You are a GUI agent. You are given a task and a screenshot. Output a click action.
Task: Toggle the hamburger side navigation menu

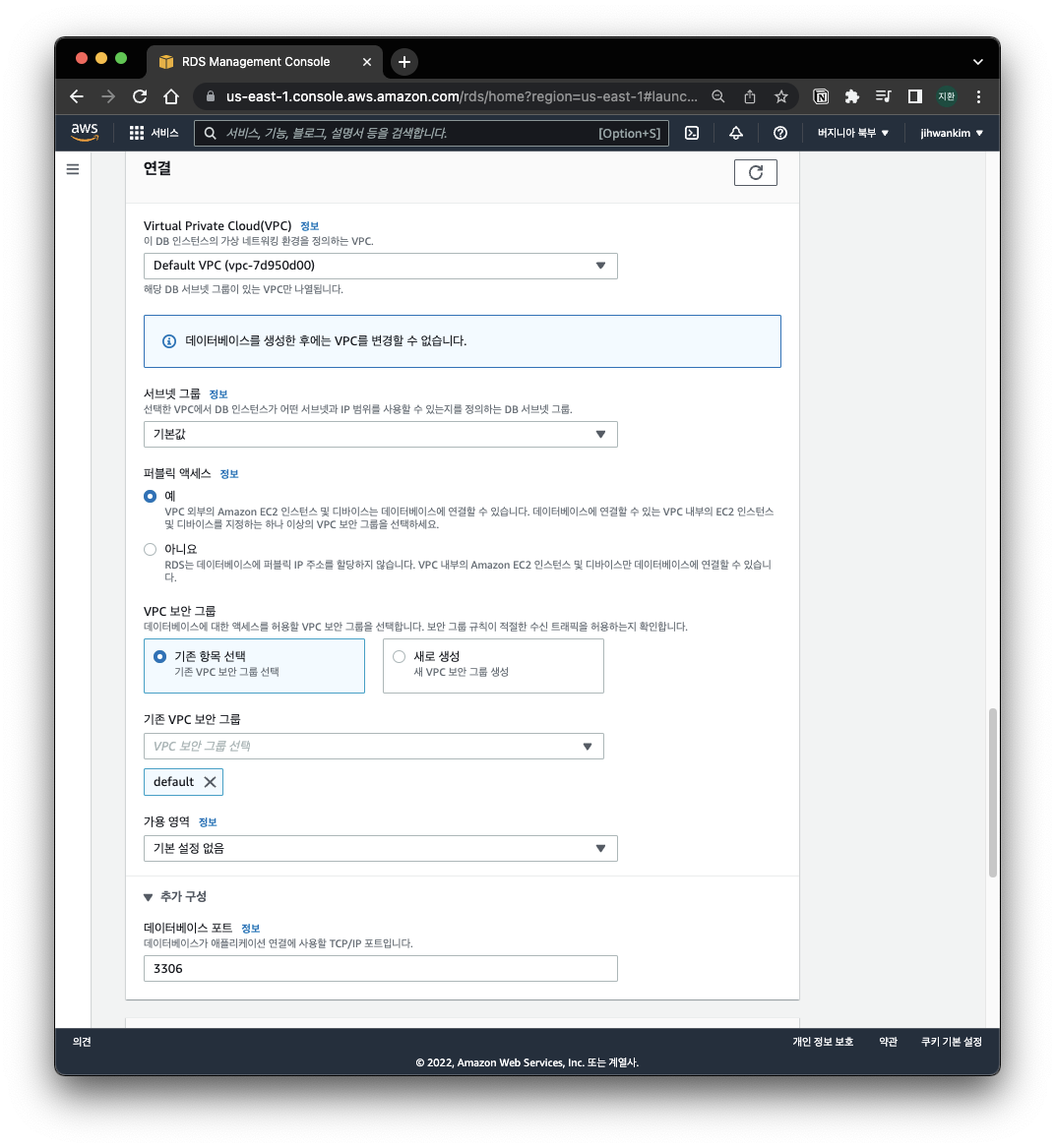coord(73,169)
